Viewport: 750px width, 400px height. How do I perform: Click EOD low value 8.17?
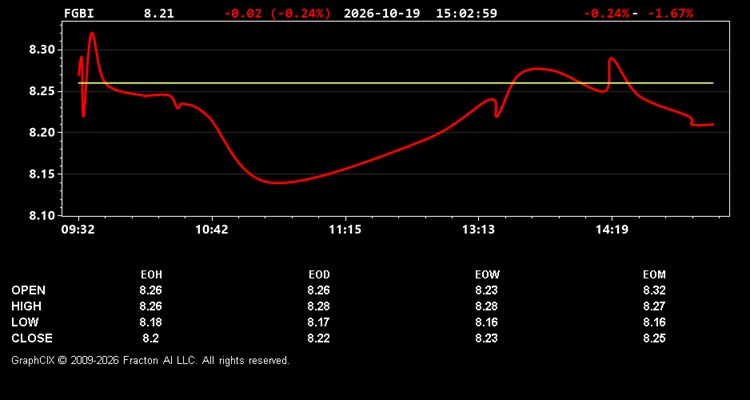point(319,322)
